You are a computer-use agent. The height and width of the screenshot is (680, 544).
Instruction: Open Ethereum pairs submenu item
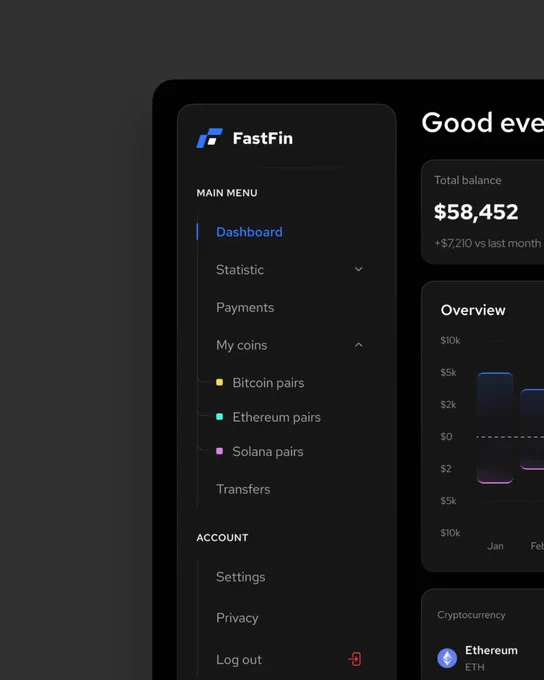(x=276, y=417)
